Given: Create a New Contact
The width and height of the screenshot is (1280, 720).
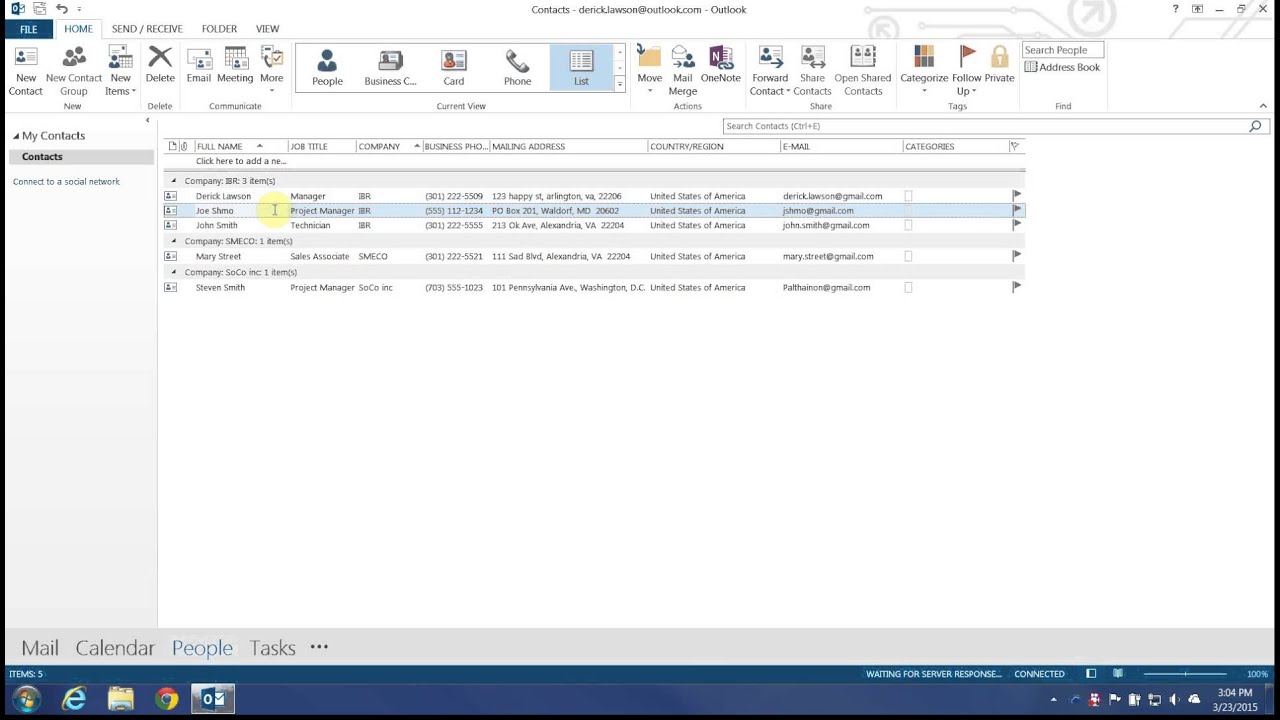Looking at the screenshot, I should 26,71.
